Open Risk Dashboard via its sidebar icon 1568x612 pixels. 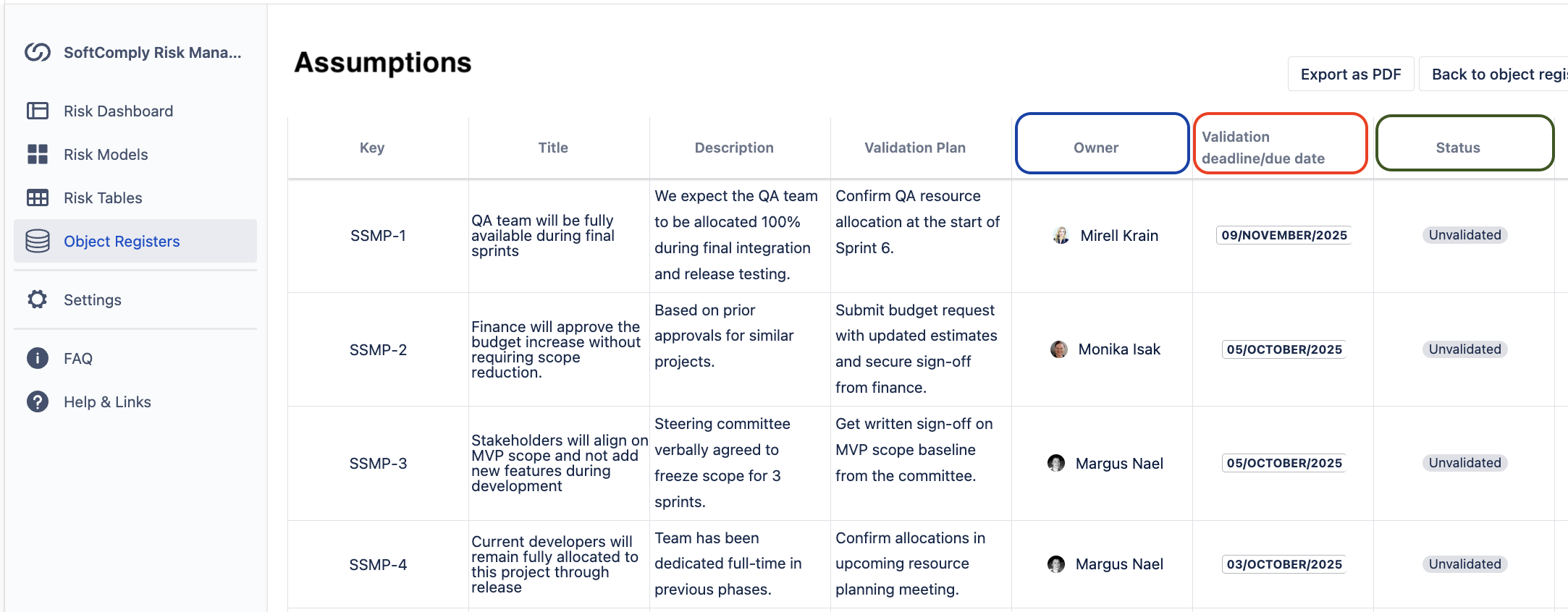(x=38, y=111)
